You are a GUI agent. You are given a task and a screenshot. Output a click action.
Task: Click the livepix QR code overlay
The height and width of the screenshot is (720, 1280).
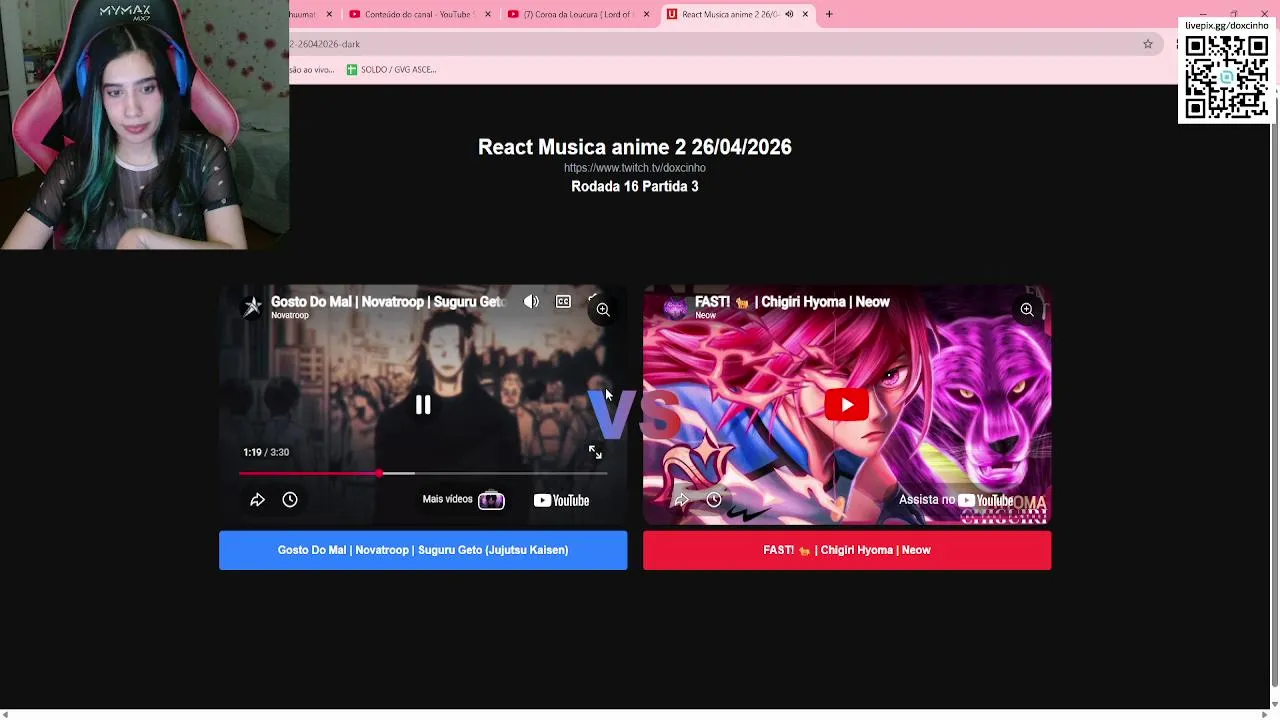pos(1226,77)
